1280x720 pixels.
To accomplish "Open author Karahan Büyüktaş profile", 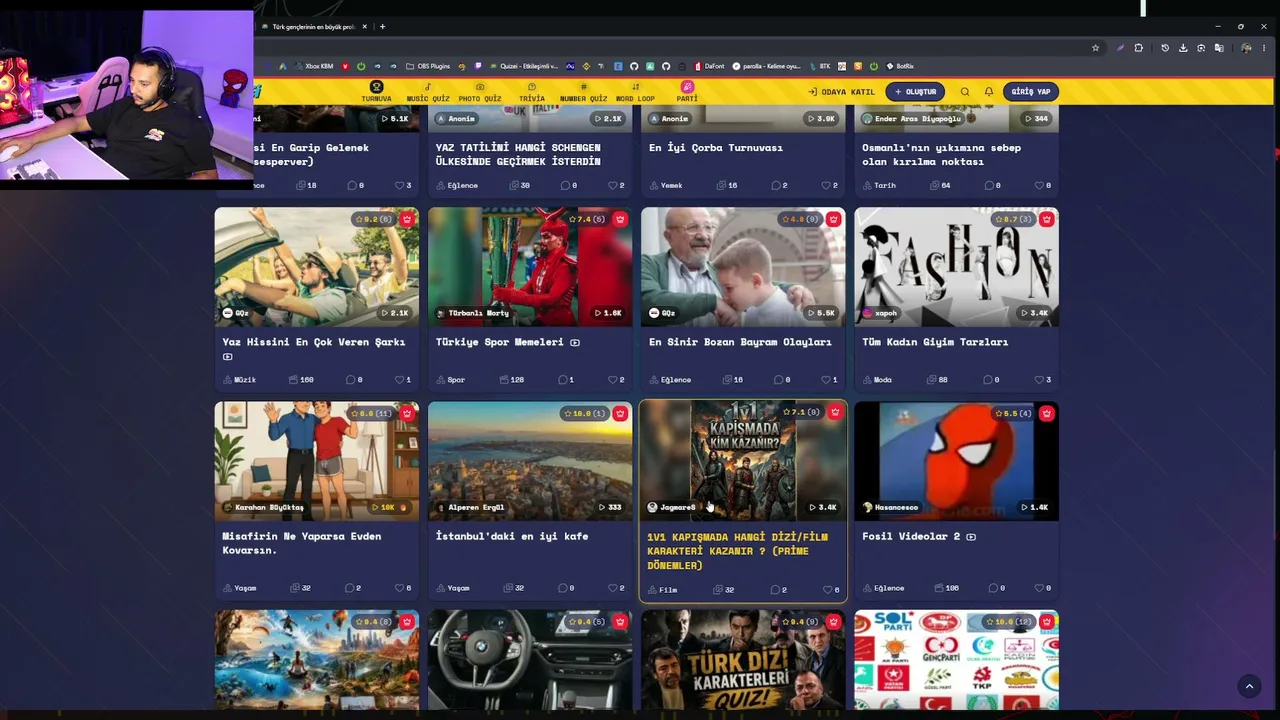I will [263, 507].
